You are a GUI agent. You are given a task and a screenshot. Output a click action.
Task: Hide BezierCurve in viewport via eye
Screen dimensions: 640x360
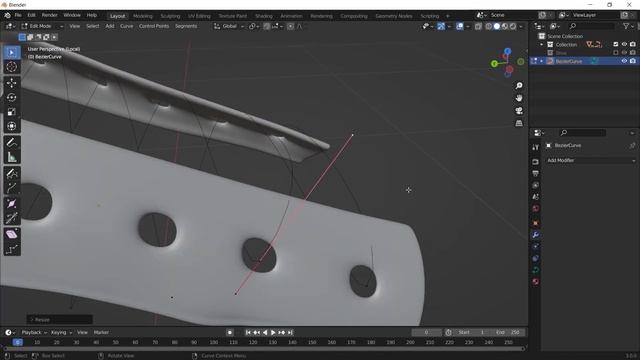pyautogui.click(x=624, y=61)
